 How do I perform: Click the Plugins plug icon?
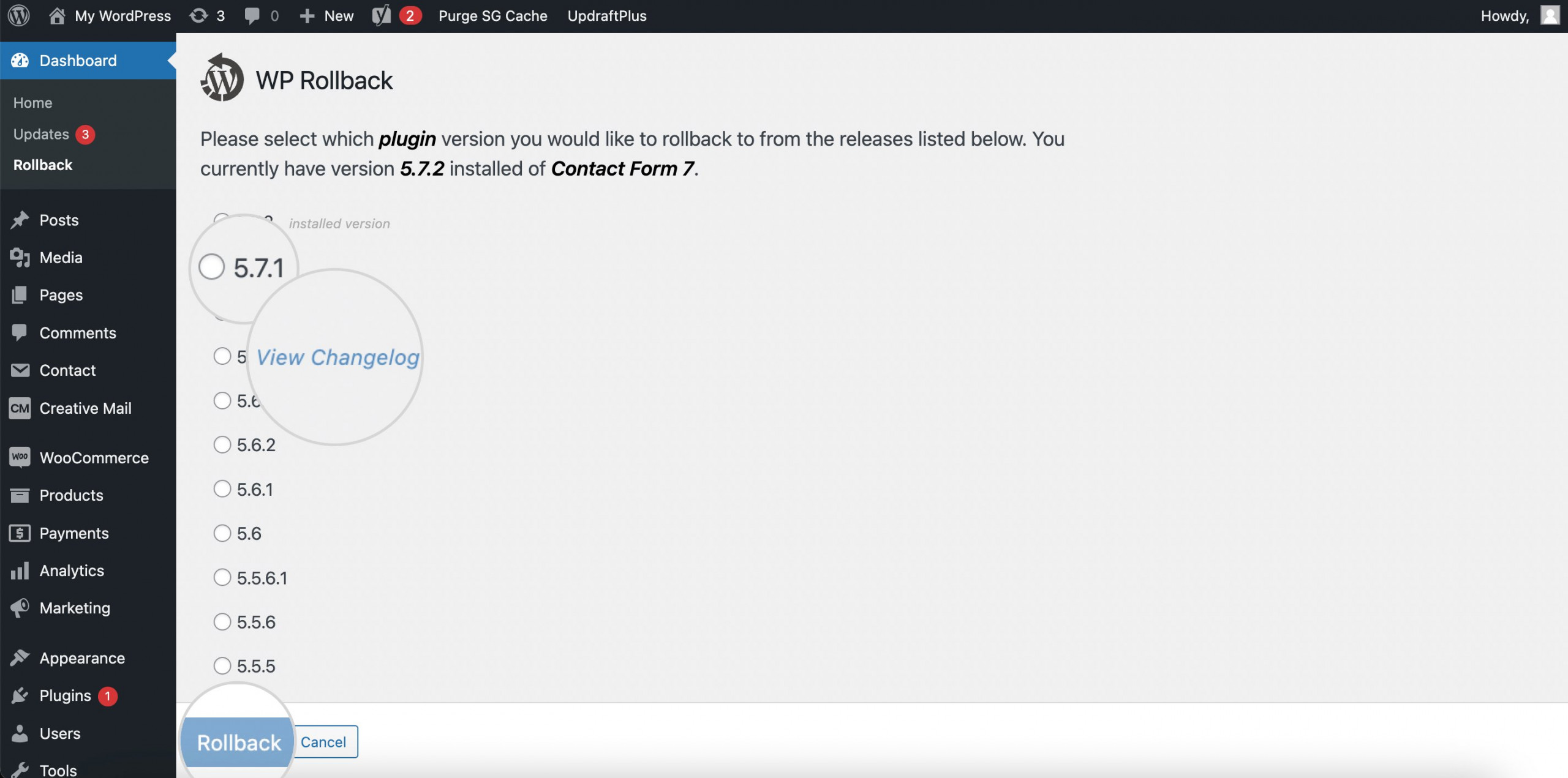coord(20,695)
